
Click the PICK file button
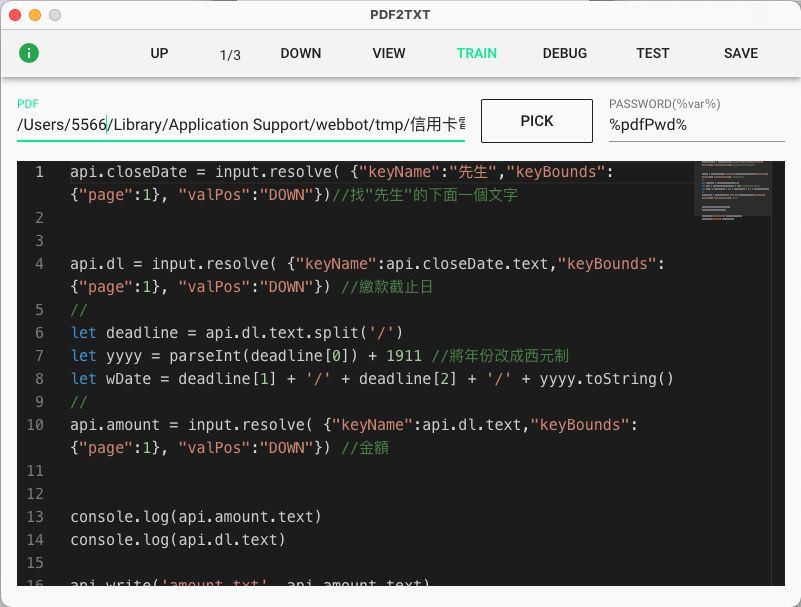(x=537, y=121)
